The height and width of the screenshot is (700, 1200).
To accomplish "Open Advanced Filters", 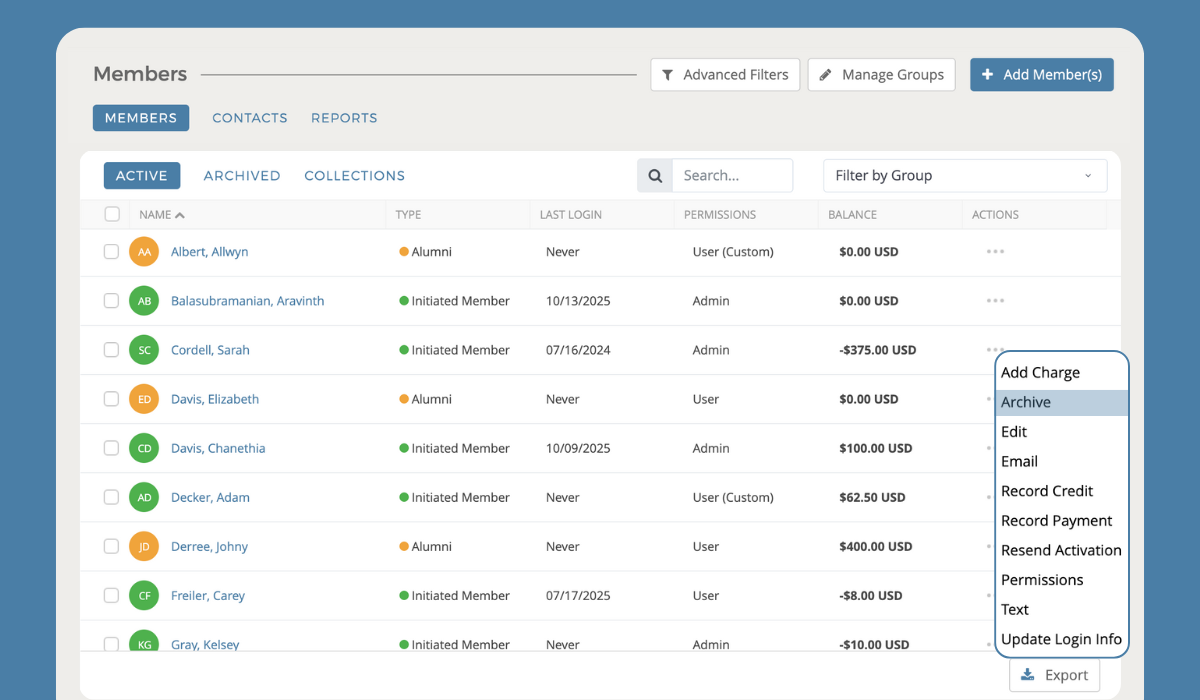I will (x=725, y=75).
